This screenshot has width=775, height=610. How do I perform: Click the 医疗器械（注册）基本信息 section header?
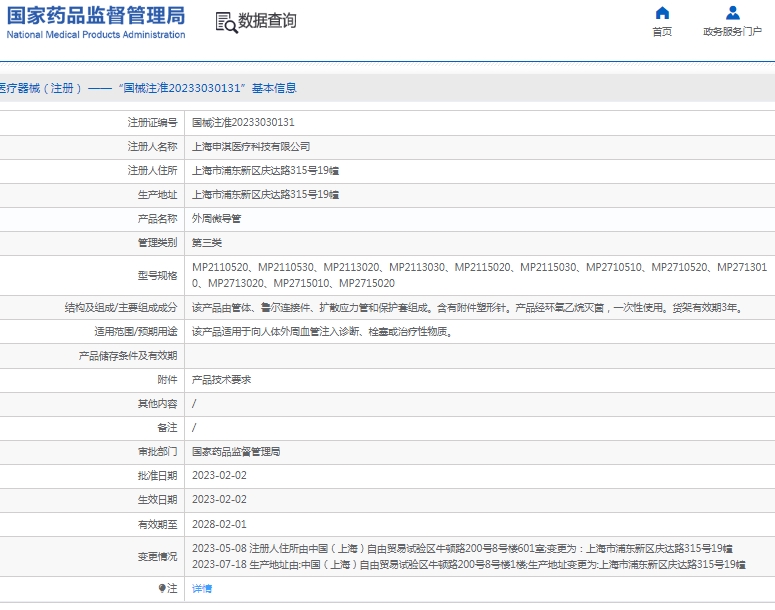point(148,88)
